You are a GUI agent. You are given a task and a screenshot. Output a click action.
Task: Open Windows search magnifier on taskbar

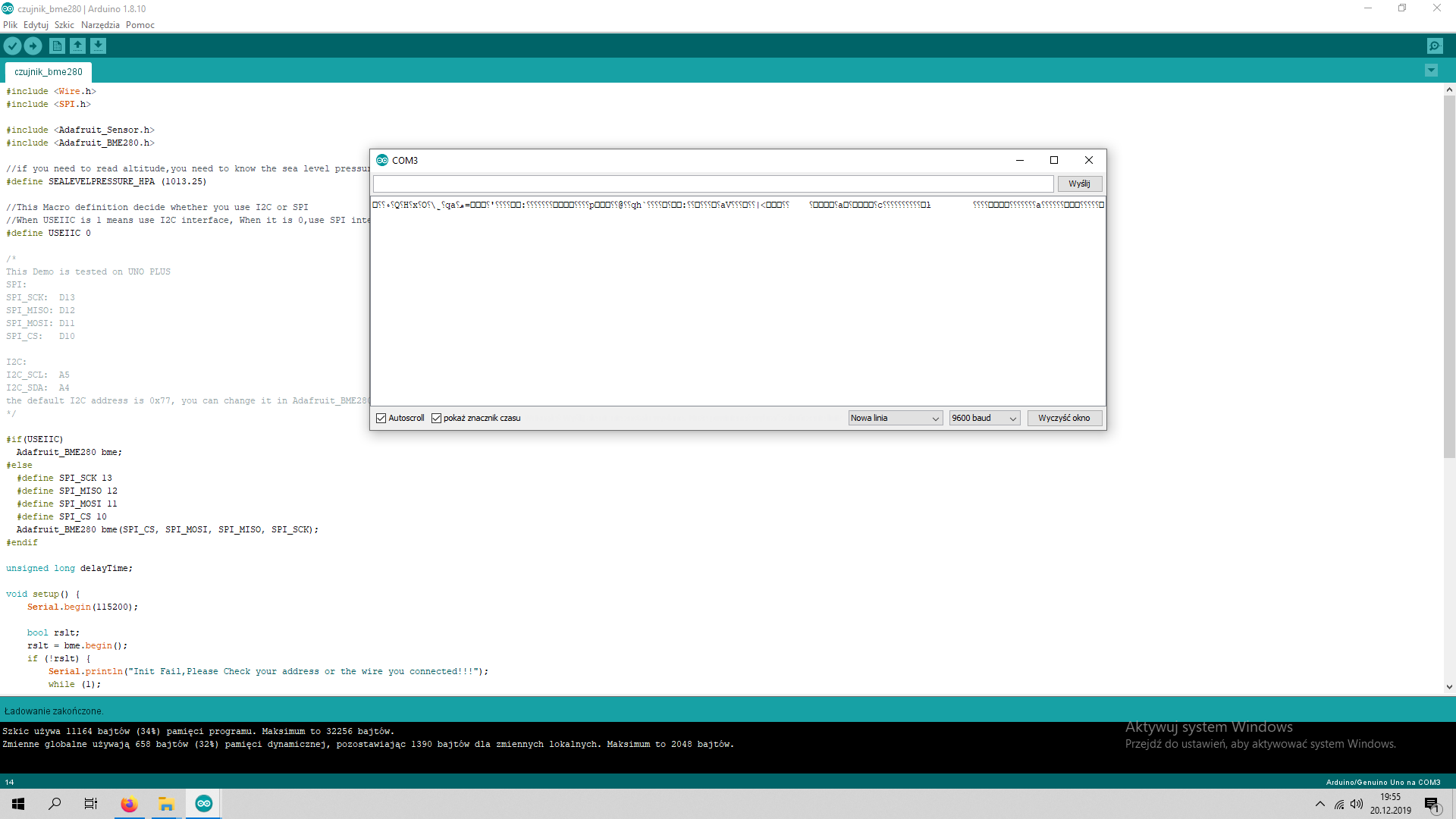55,804
